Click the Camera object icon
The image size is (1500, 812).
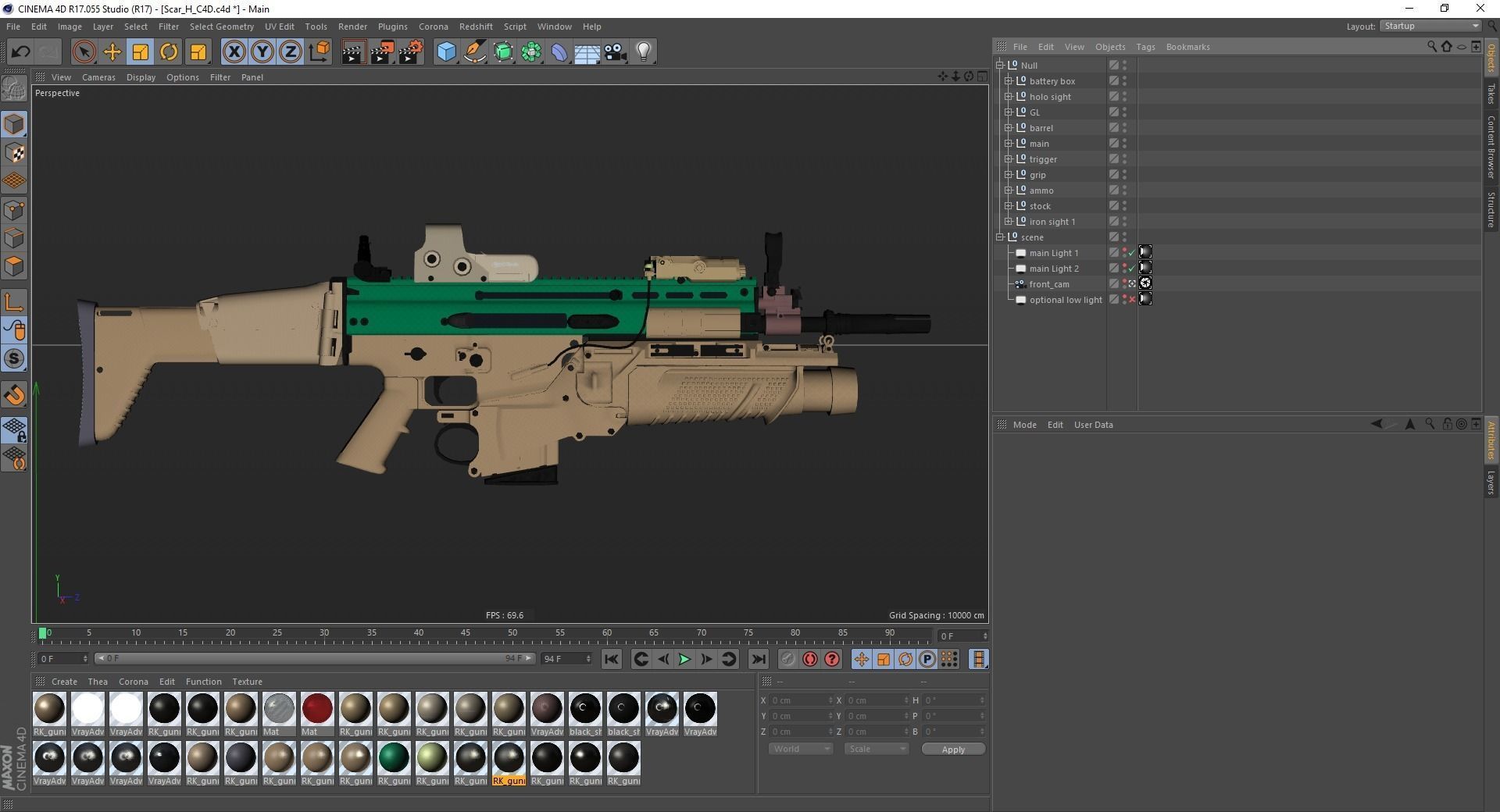(x=615, y=52)
